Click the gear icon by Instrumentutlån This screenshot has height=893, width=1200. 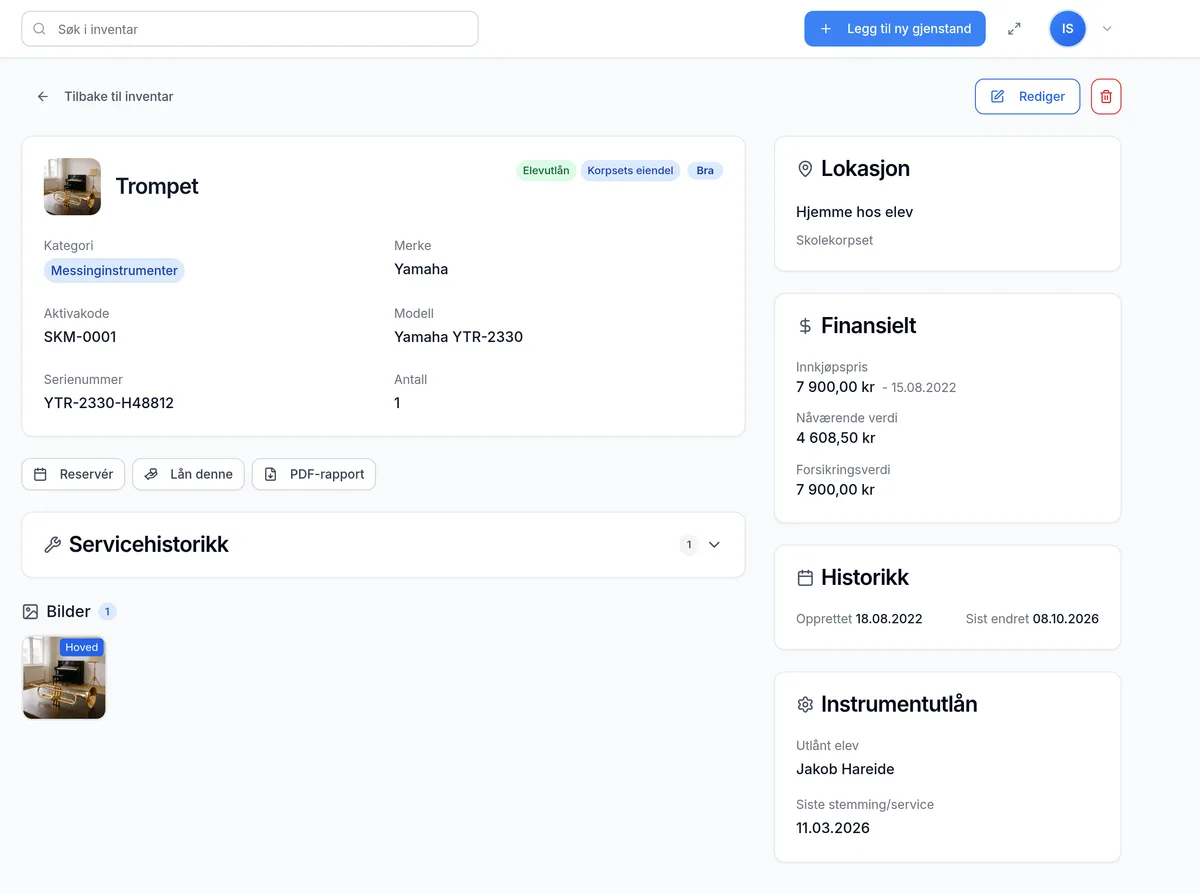[x=805, y=705]
